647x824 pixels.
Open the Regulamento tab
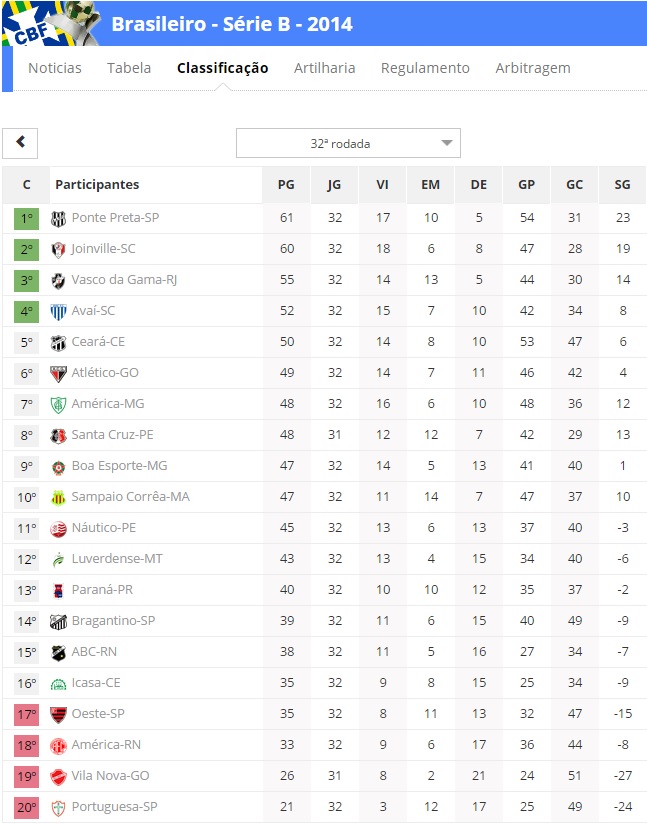point(425,68)
